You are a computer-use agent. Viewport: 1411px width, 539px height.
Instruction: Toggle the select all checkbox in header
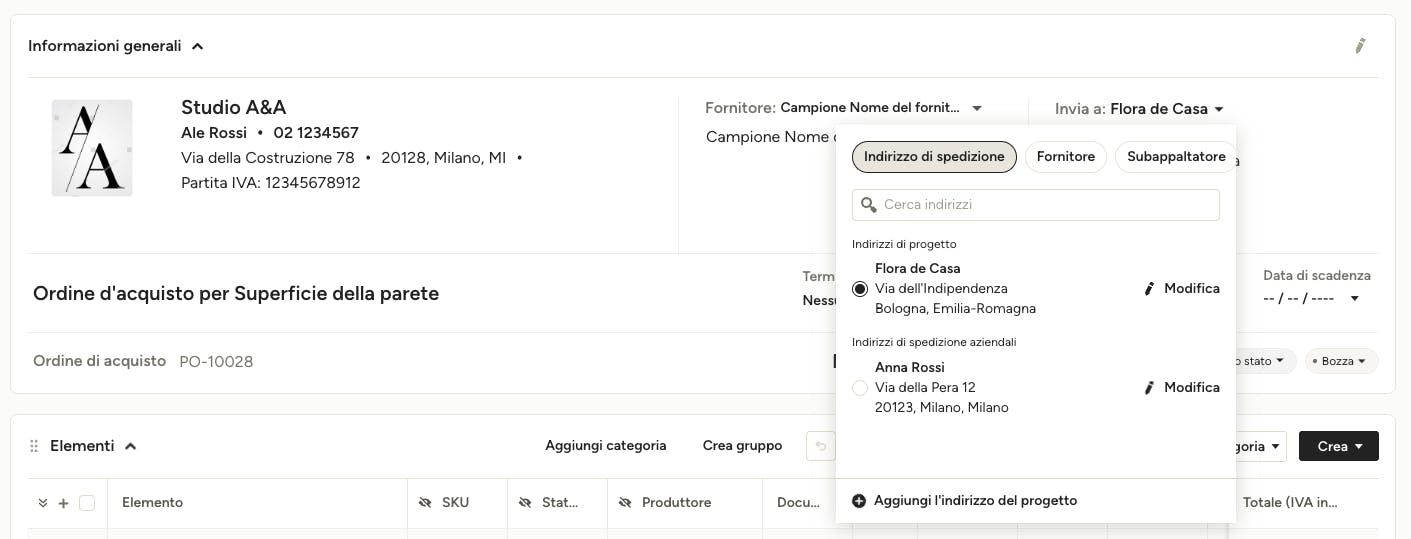coord(87,503)
